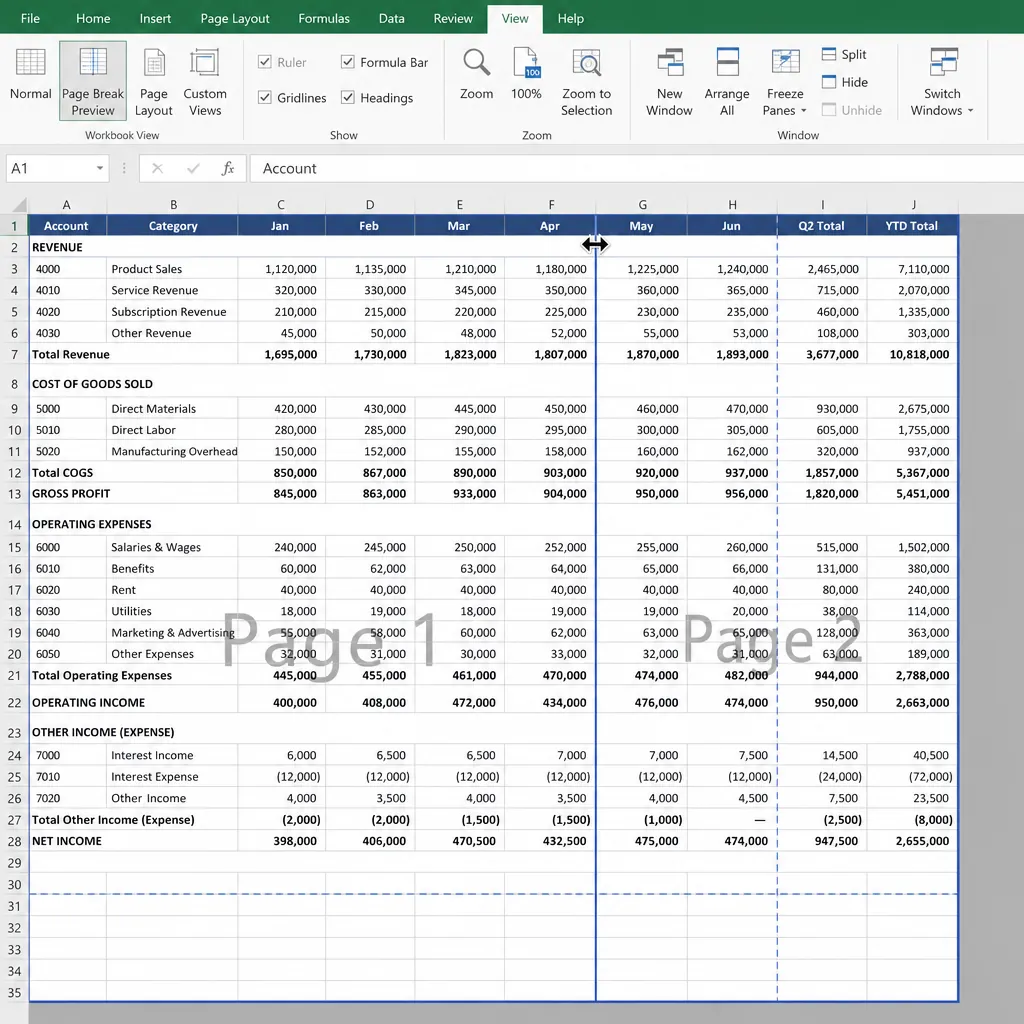1024x1024 pixels.
Task: Select the Salaries & Wages cell
Action: pos(172,547)
